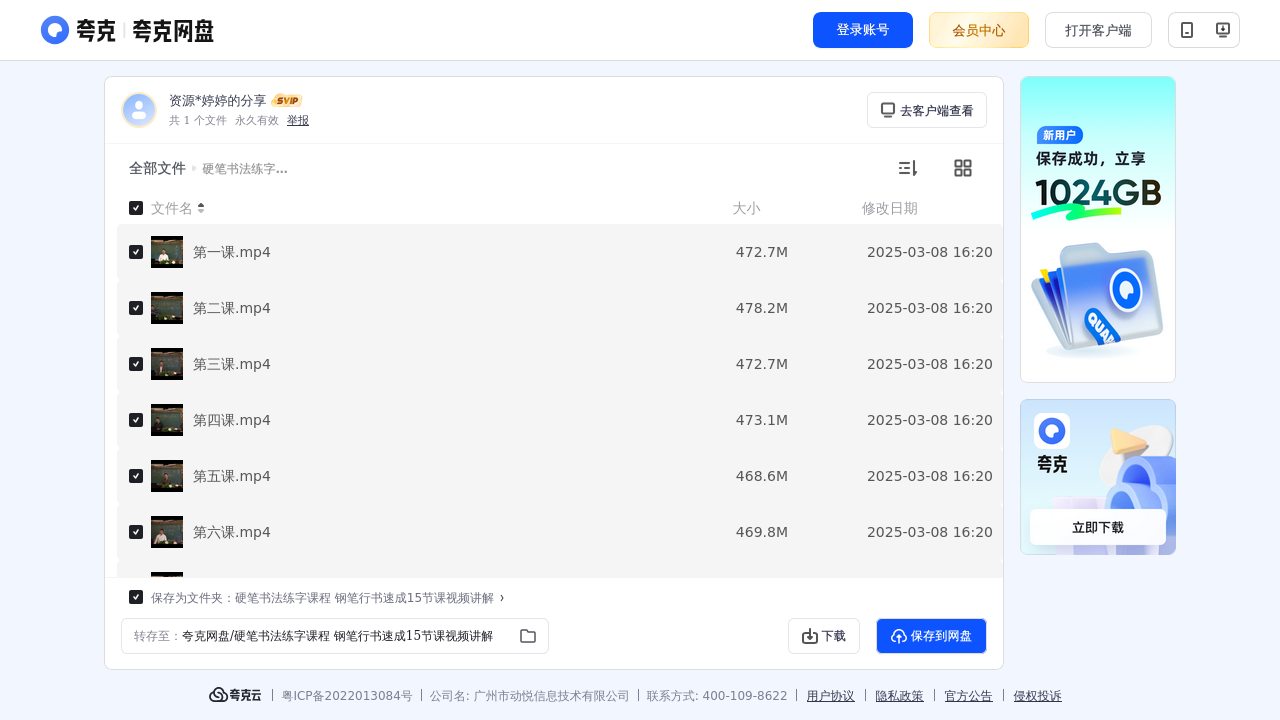
Task: Uncheck the 第五课.mp4 checkbox
Action: coord(136,476)
